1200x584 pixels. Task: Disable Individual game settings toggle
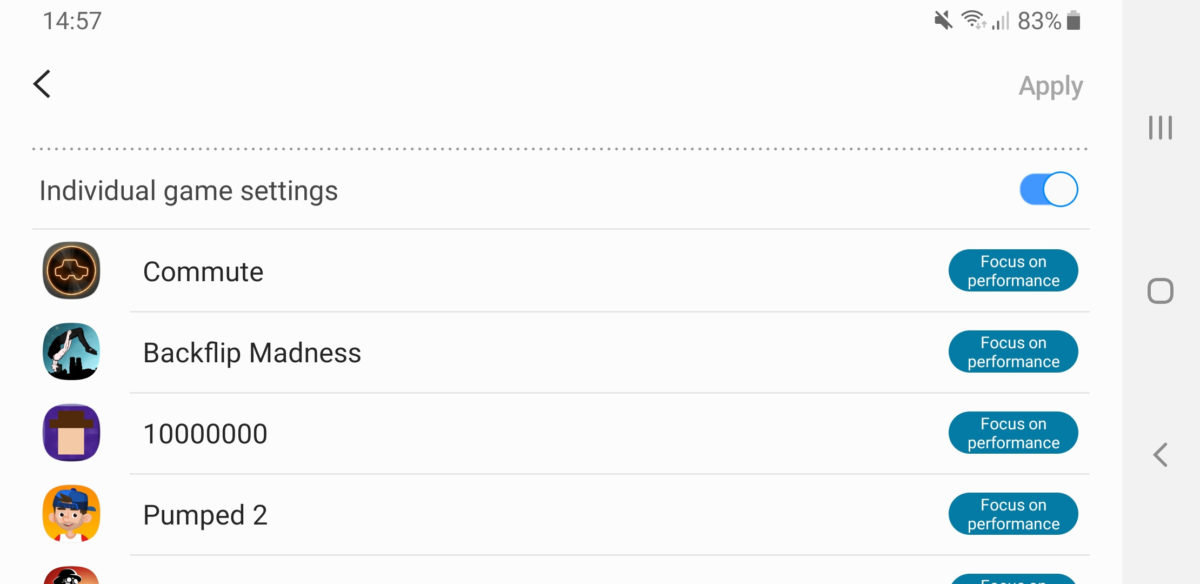1048,190
